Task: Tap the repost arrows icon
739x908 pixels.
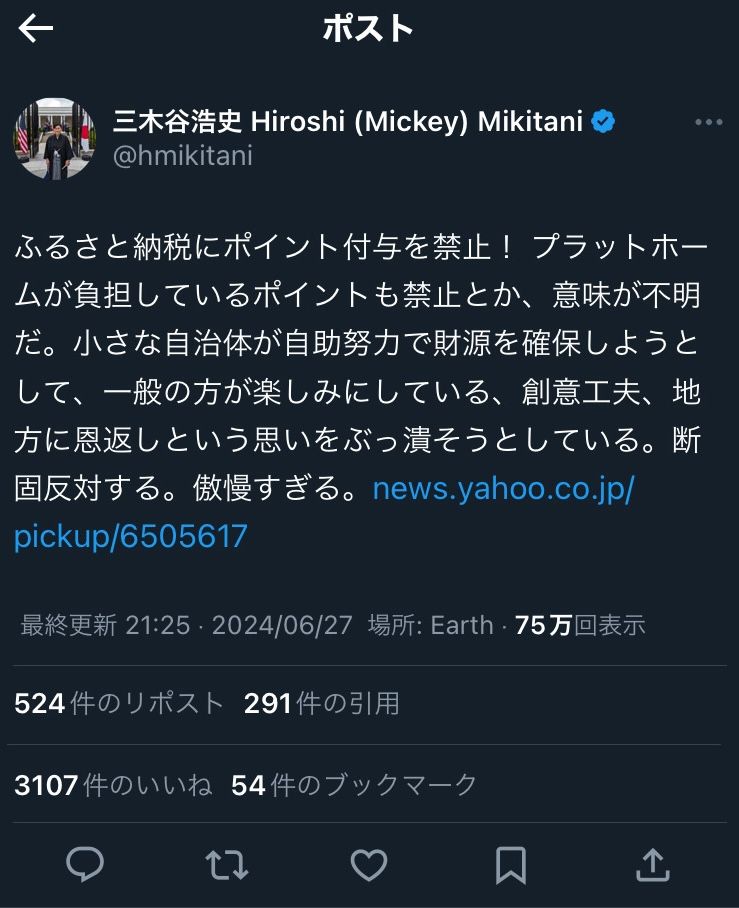Action: point(226,864)
